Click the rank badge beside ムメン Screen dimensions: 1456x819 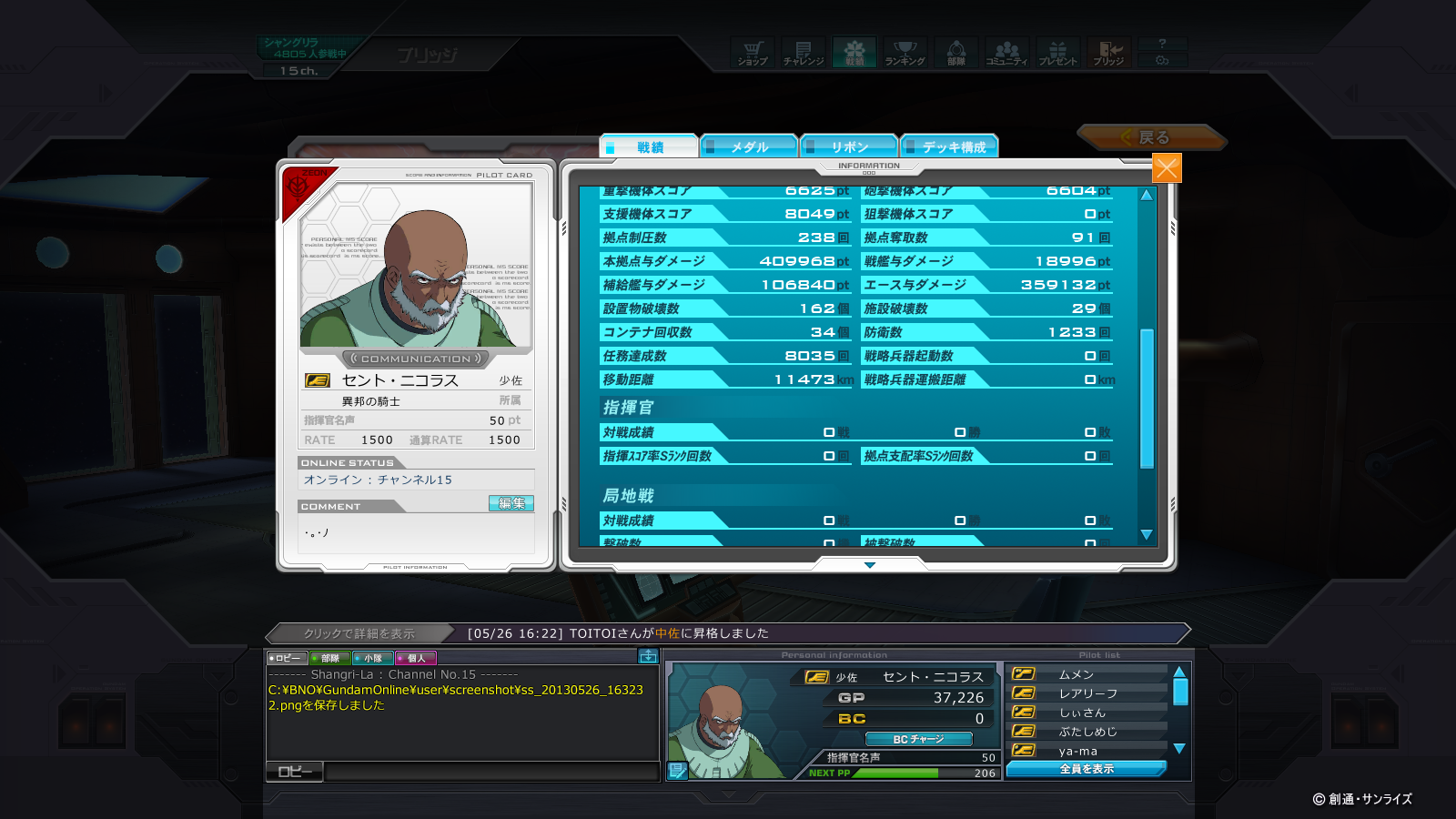coord(1024,674)
